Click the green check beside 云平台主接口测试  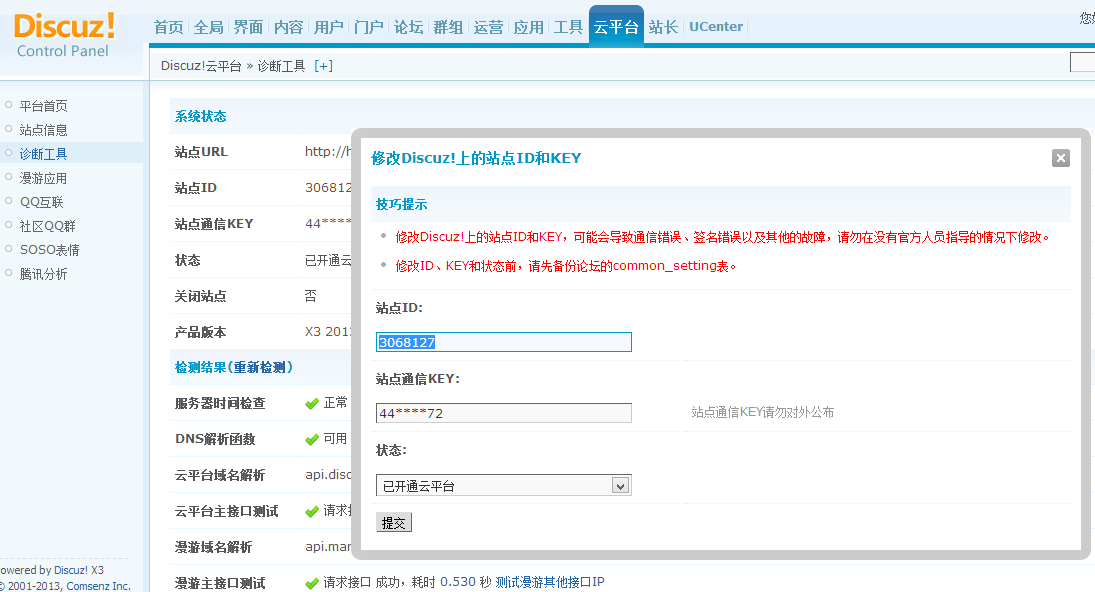pos(312,512)
